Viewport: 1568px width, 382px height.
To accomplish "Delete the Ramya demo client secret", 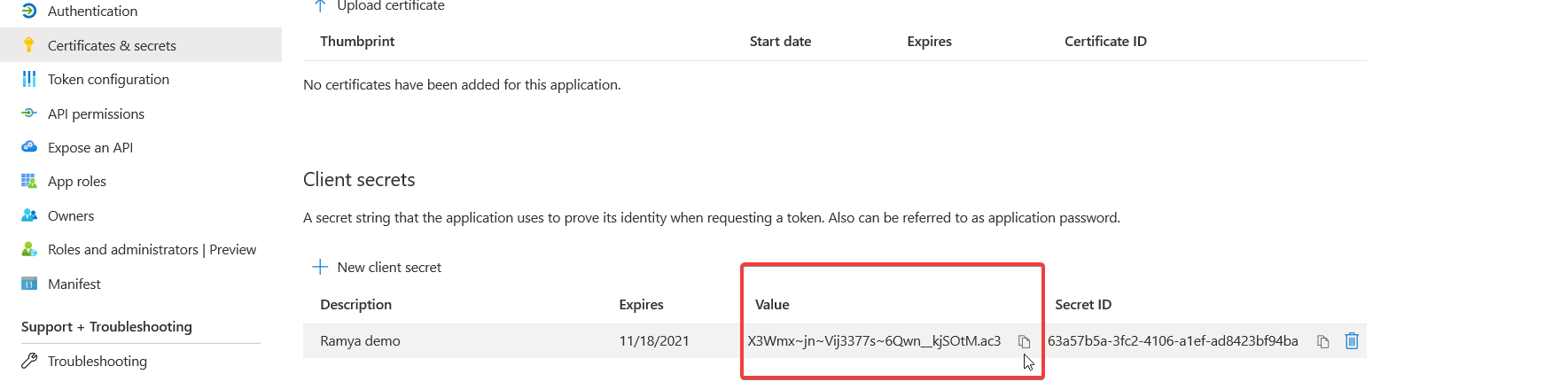I will [x=1352, y=340].
